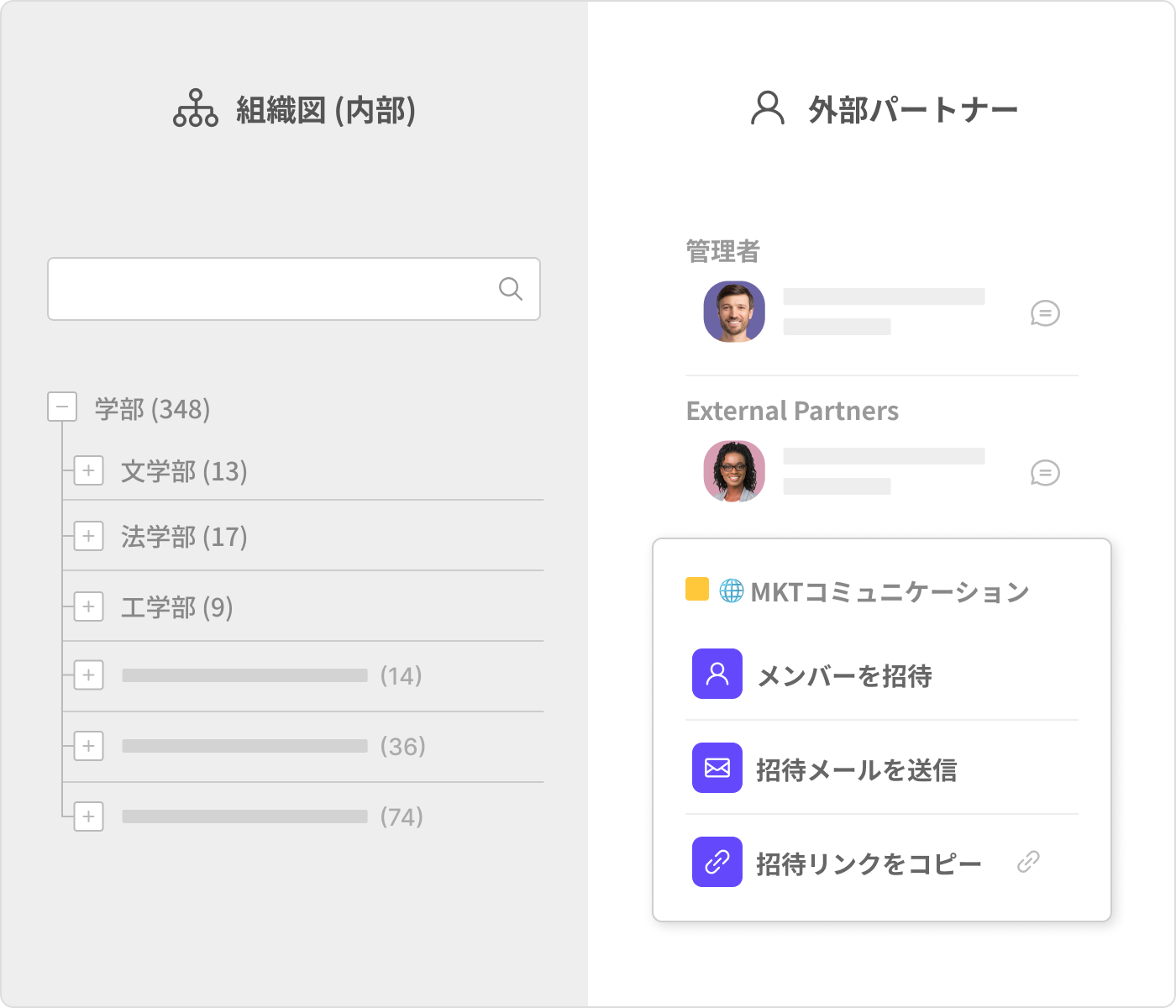Click the organization chart hierarchy icon
Viewport: 1176px width, 1008px height.
point(195,109)
